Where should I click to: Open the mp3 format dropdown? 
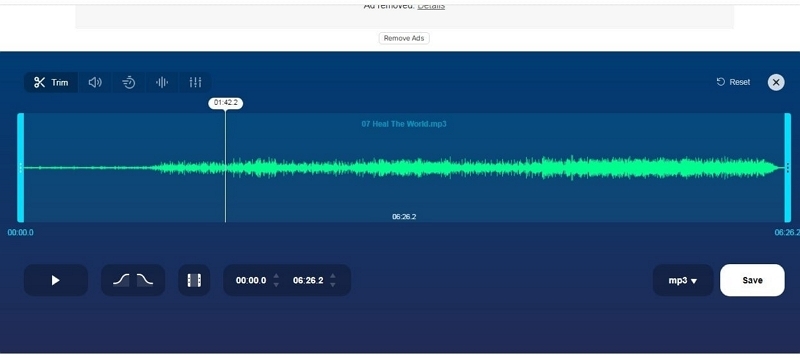[683, 280]
